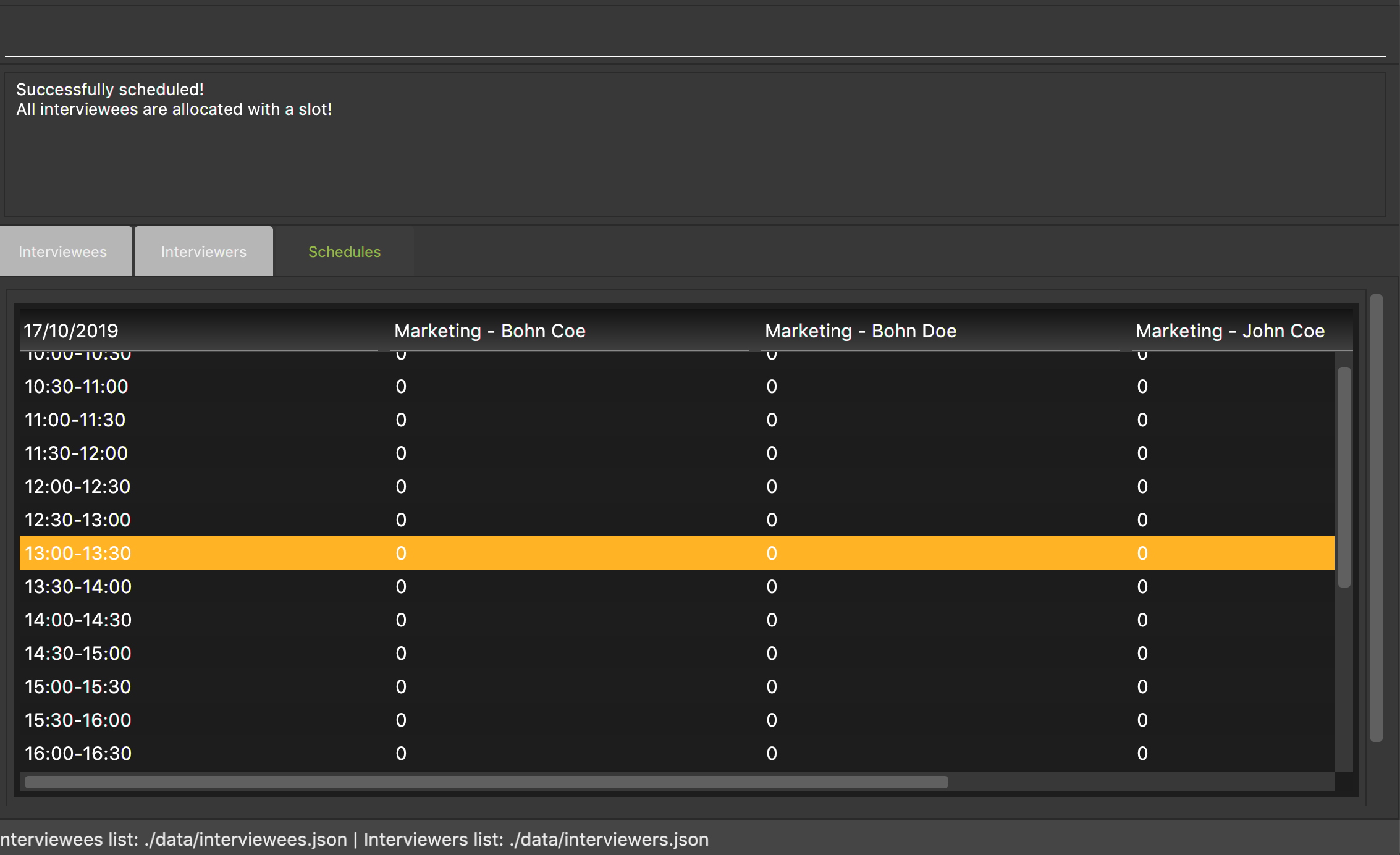Select the 10:30-11:00 time slot row
Viewport: 1400px width, 855px height.
coord(77,387)
